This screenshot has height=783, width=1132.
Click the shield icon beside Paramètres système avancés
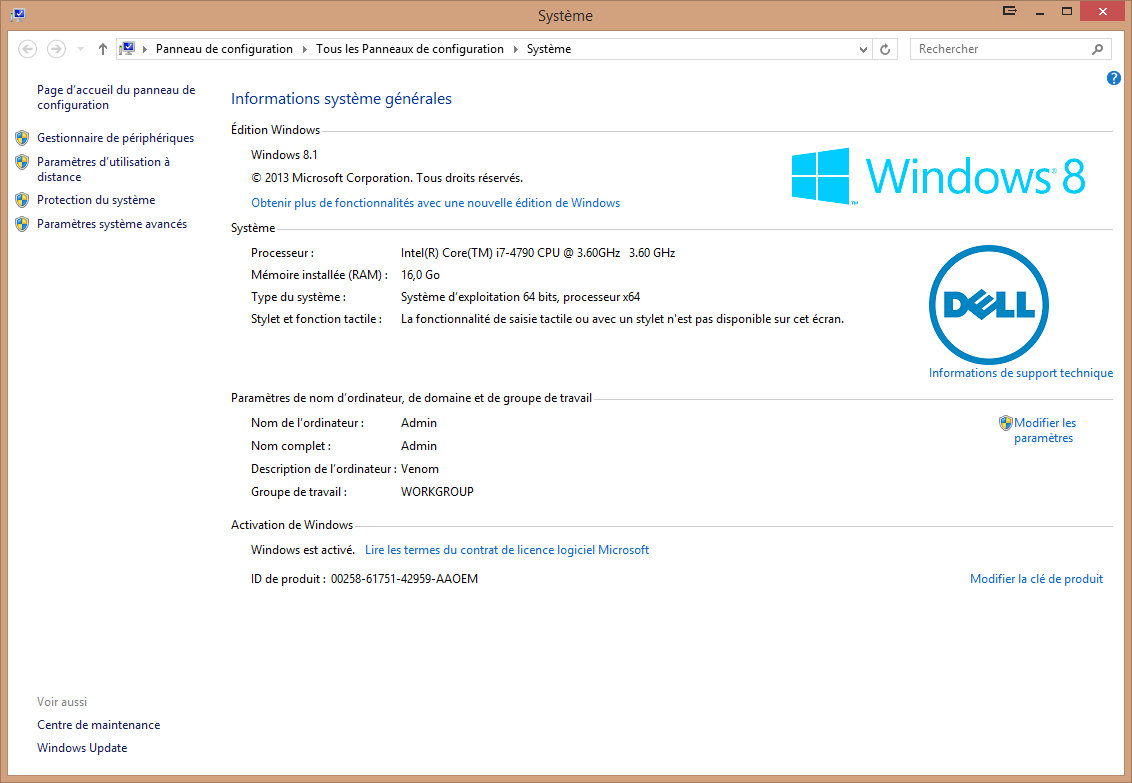[x=22, y=224]
